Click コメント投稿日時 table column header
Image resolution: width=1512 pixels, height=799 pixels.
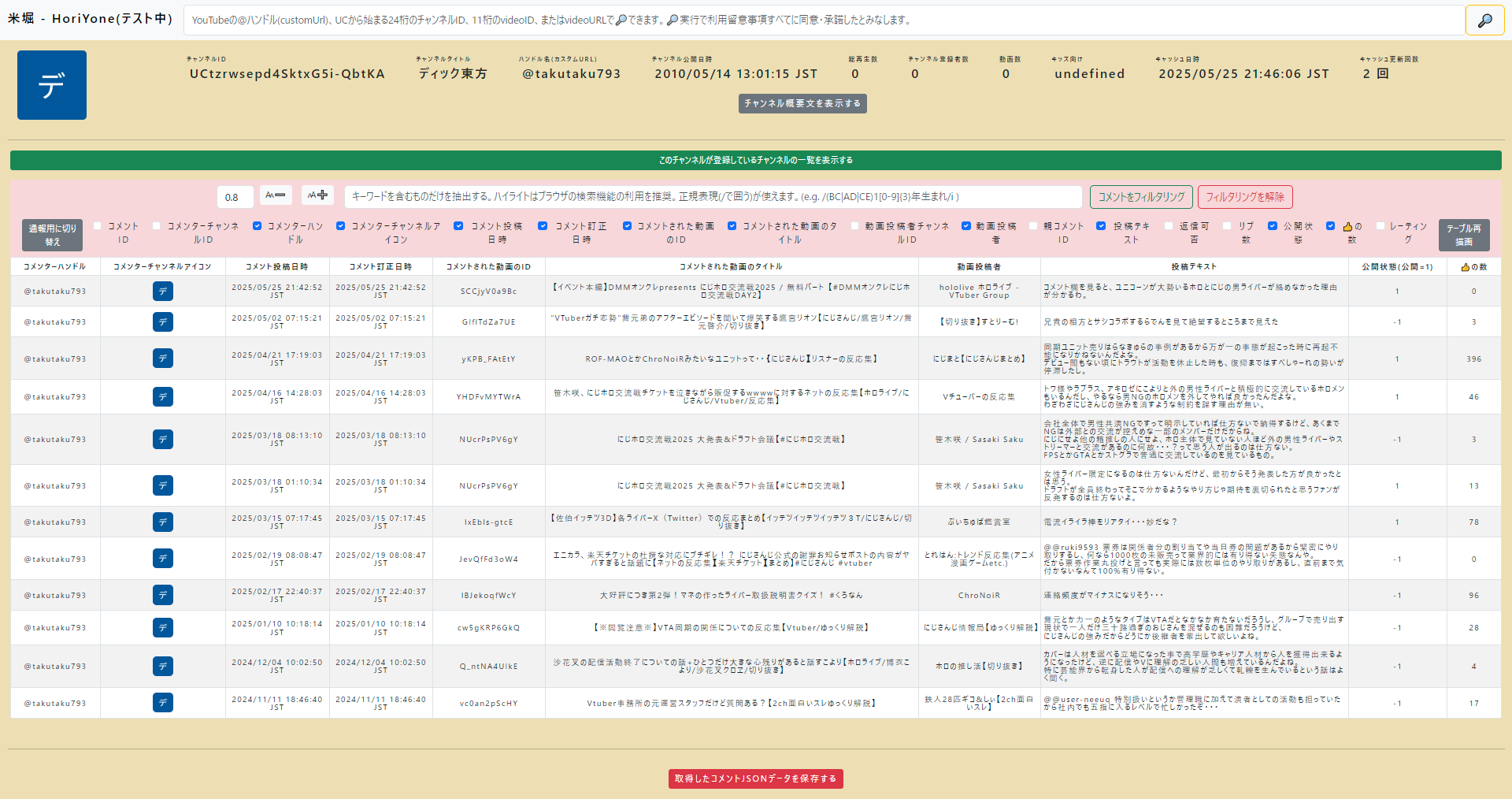pos(277,267)
